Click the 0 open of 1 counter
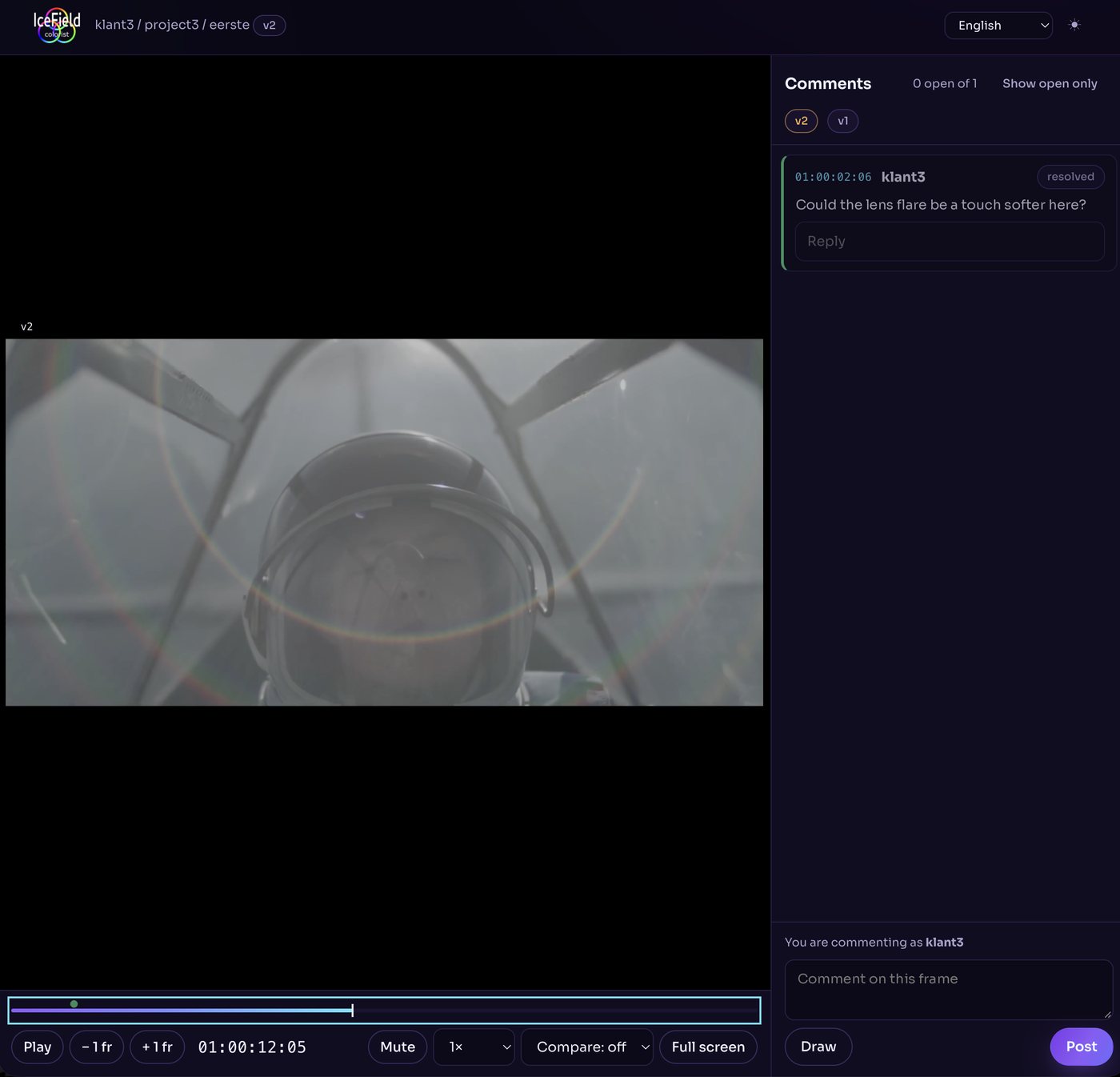This screenshot has height=1077, width=1120. [x=945, y=83]
